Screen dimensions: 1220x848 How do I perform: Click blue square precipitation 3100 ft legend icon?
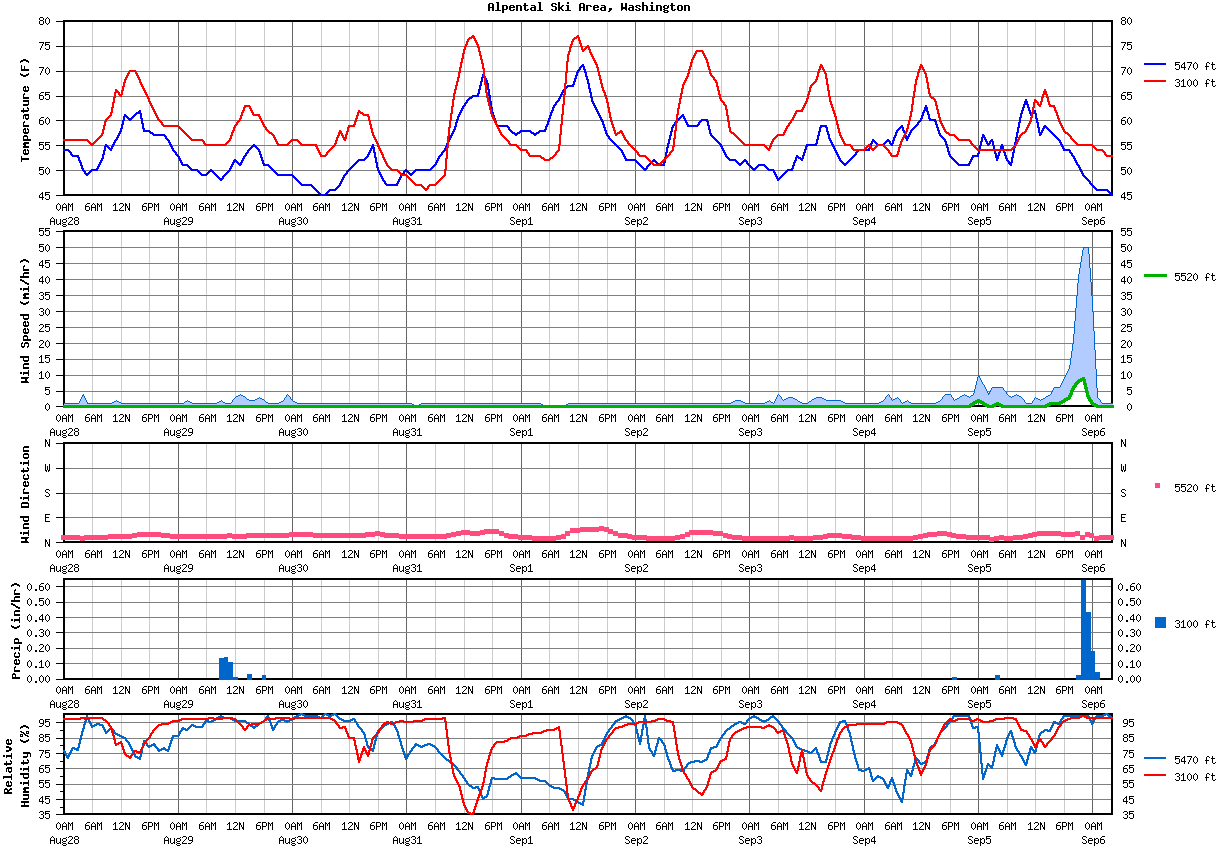pyautogui.click(x=1160, y=623)
